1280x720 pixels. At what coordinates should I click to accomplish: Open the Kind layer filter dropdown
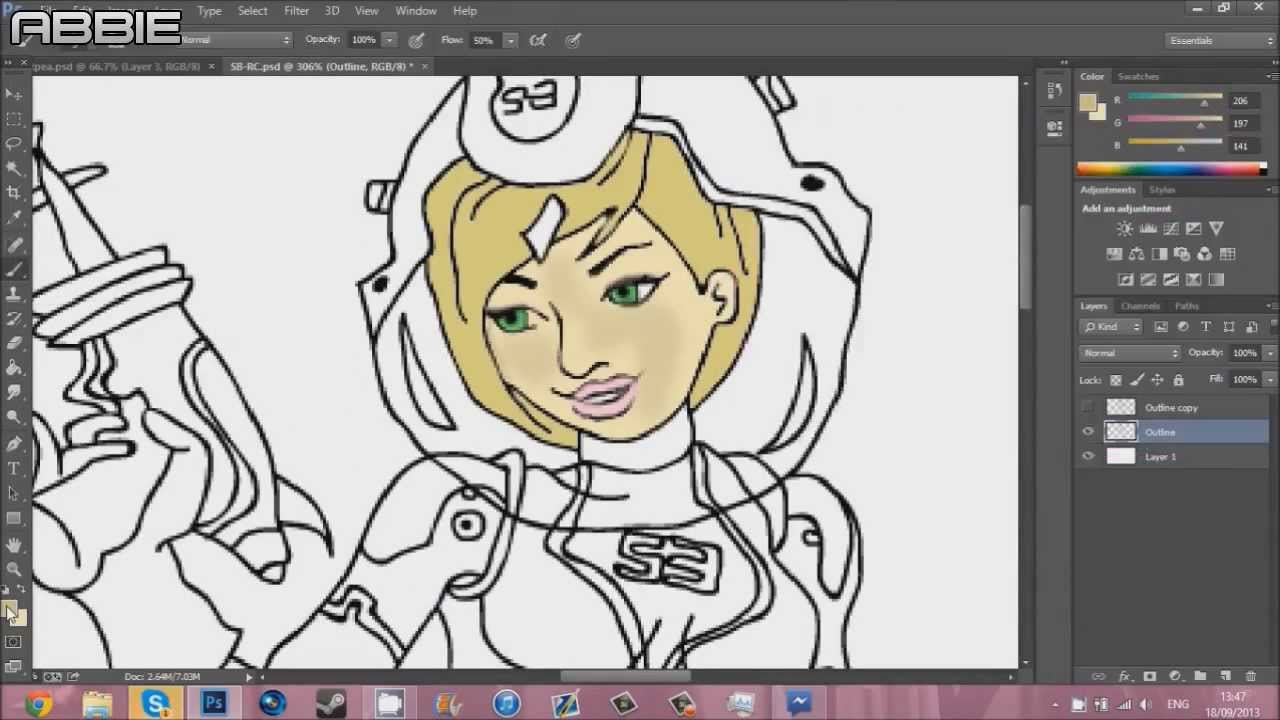pyautogui.click(x=1112, y=327)
